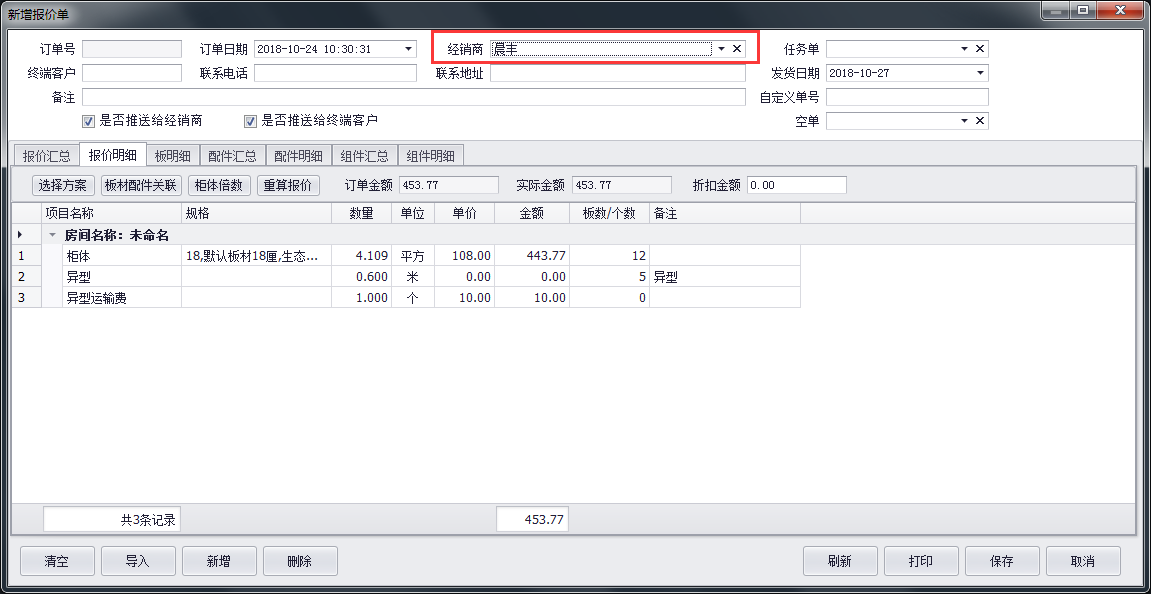Open the 配件明细 tab
Viewport: 1151px width, 594px height.
point(298,156)
